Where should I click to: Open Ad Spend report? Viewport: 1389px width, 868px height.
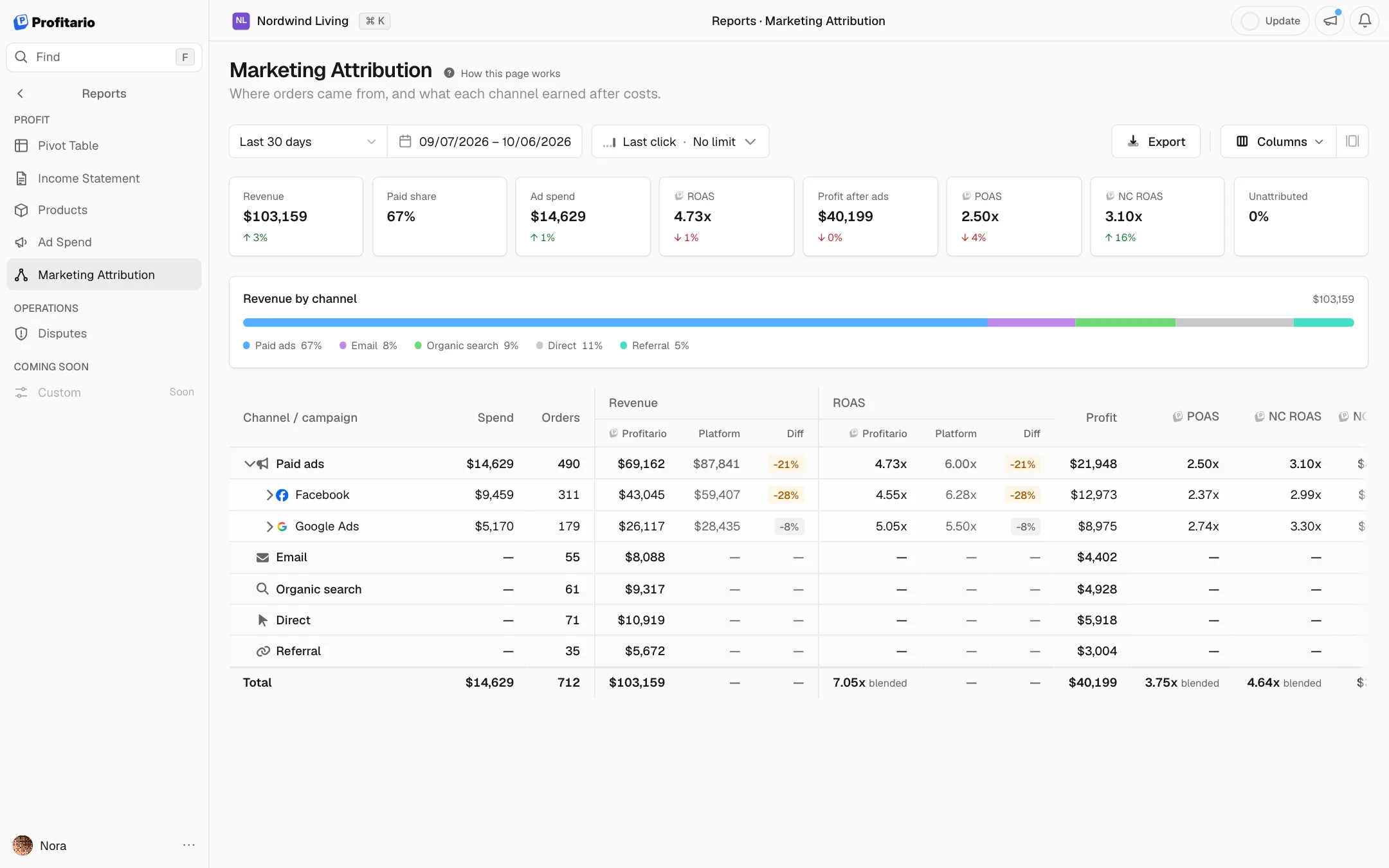104,242
